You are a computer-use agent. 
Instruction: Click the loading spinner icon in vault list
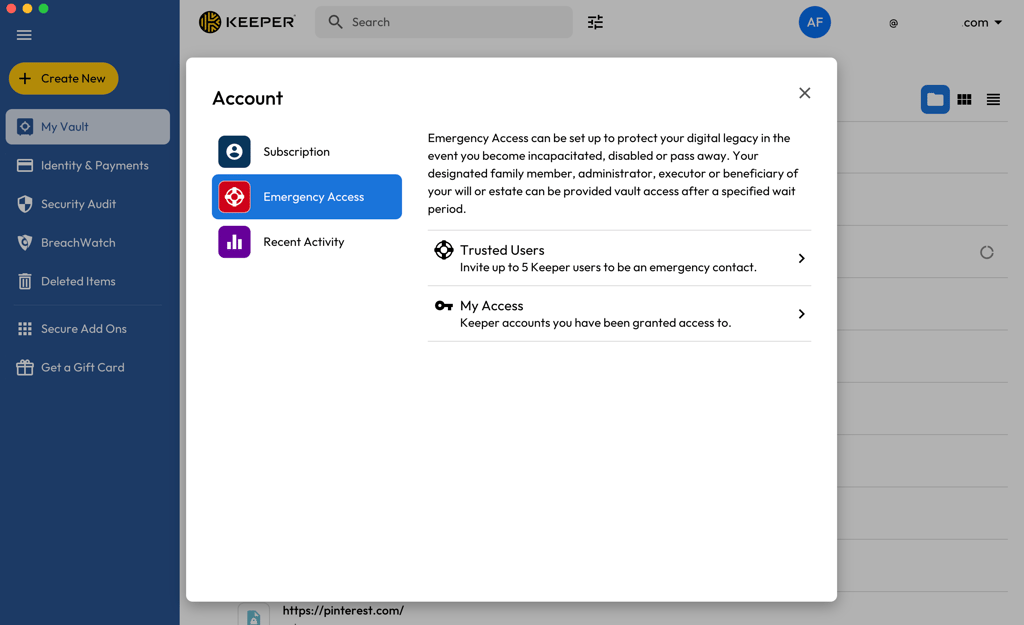click(x=987, y=252)
